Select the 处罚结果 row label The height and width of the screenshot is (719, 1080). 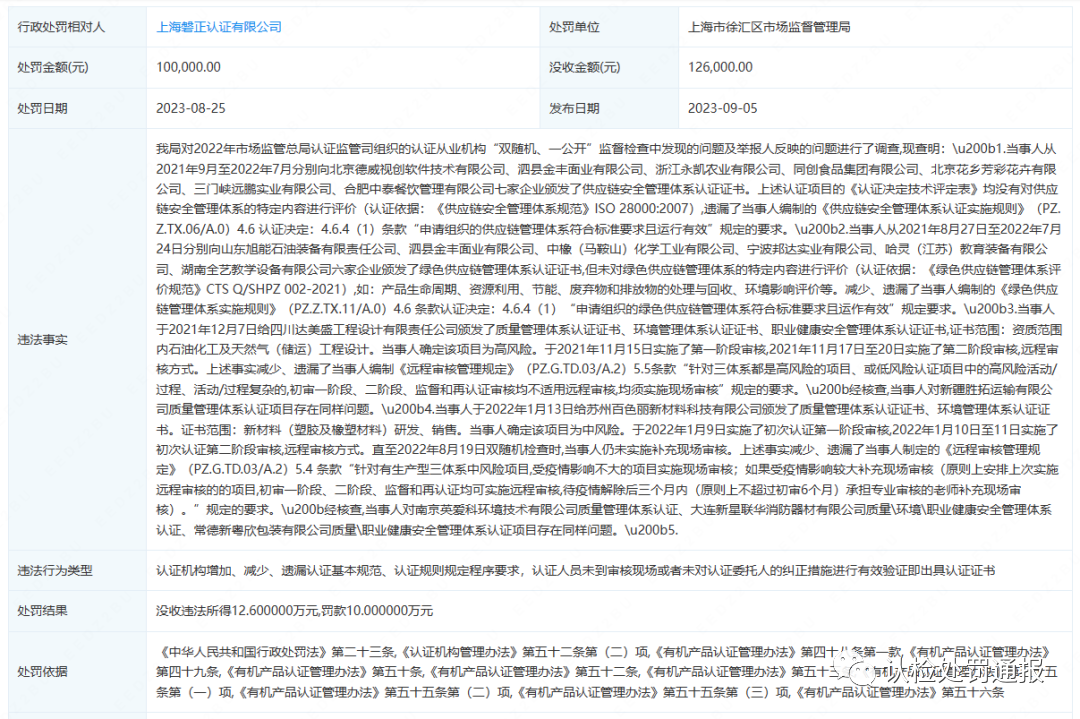tap(43, 610)
